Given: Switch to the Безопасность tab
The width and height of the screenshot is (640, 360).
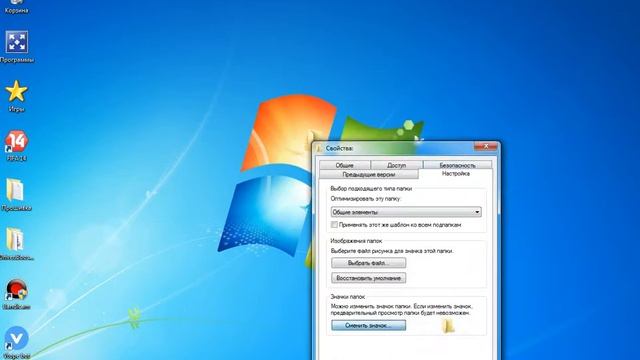Looking at the screenshot, I should (x=457, y=165).
